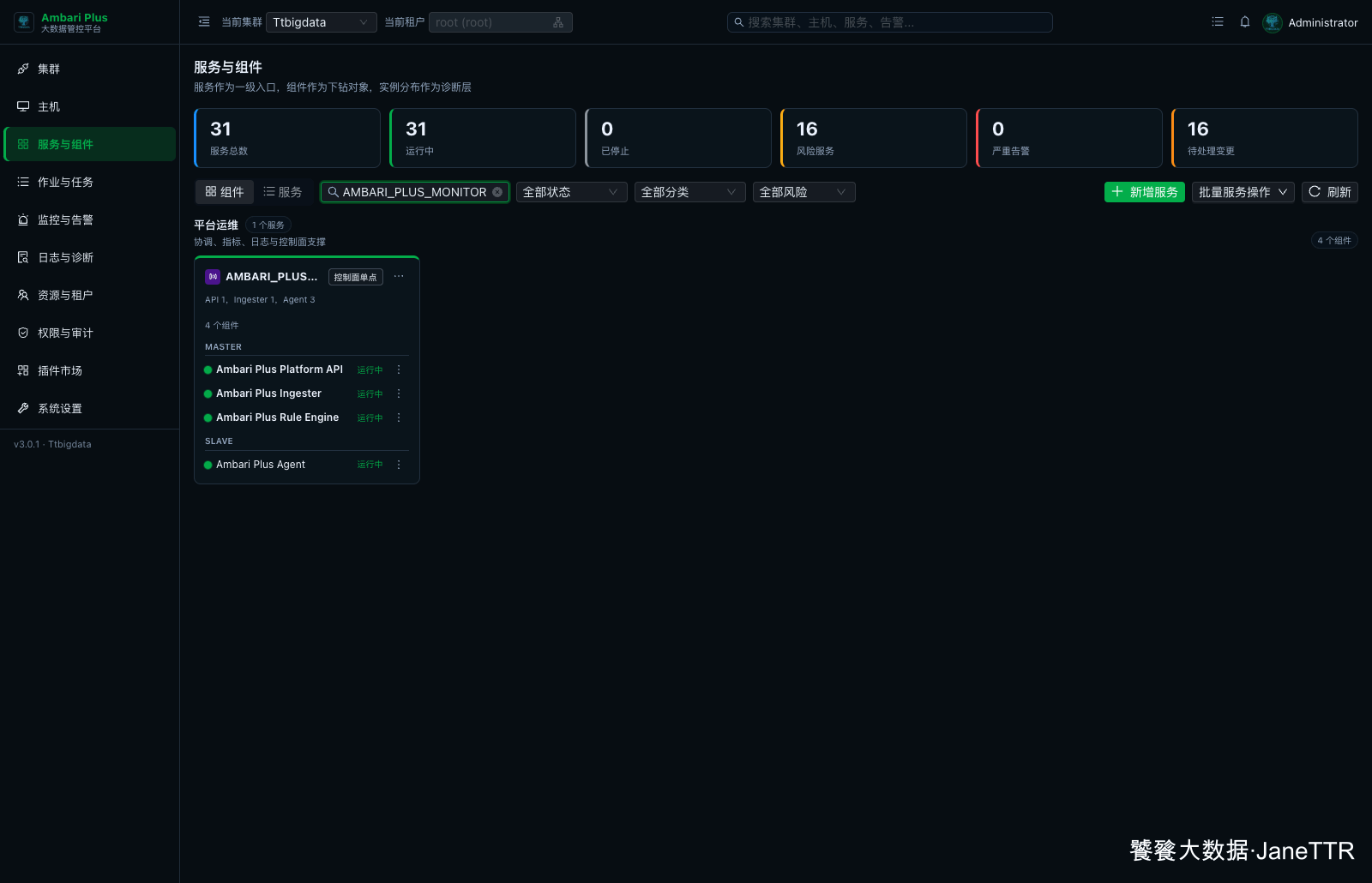Image resolution: width=1372 pixels, height=883 pixels.
Task: Navigate to 监控与告警
Action: pyautogui.click(x=90, y=219)
